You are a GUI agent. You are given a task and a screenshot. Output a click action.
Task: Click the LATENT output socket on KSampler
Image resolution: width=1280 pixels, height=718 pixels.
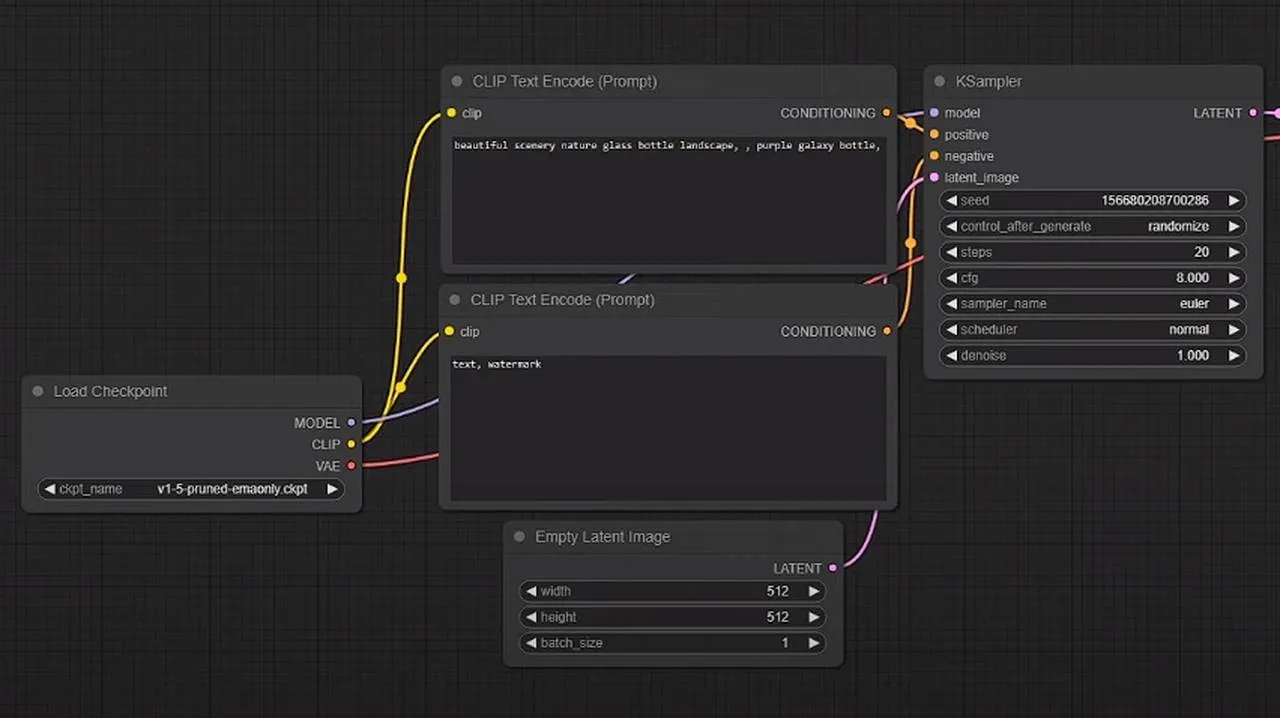pyautogui.click(x=1253, y=113)
